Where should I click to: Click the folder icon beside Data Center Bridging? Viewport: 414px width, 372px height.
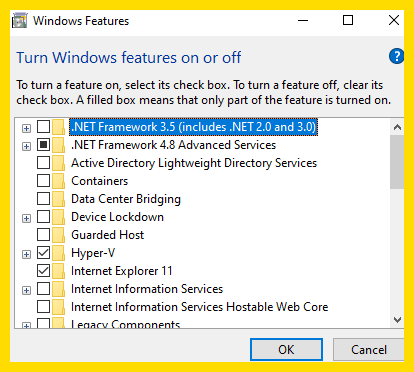tap(58, 199)
